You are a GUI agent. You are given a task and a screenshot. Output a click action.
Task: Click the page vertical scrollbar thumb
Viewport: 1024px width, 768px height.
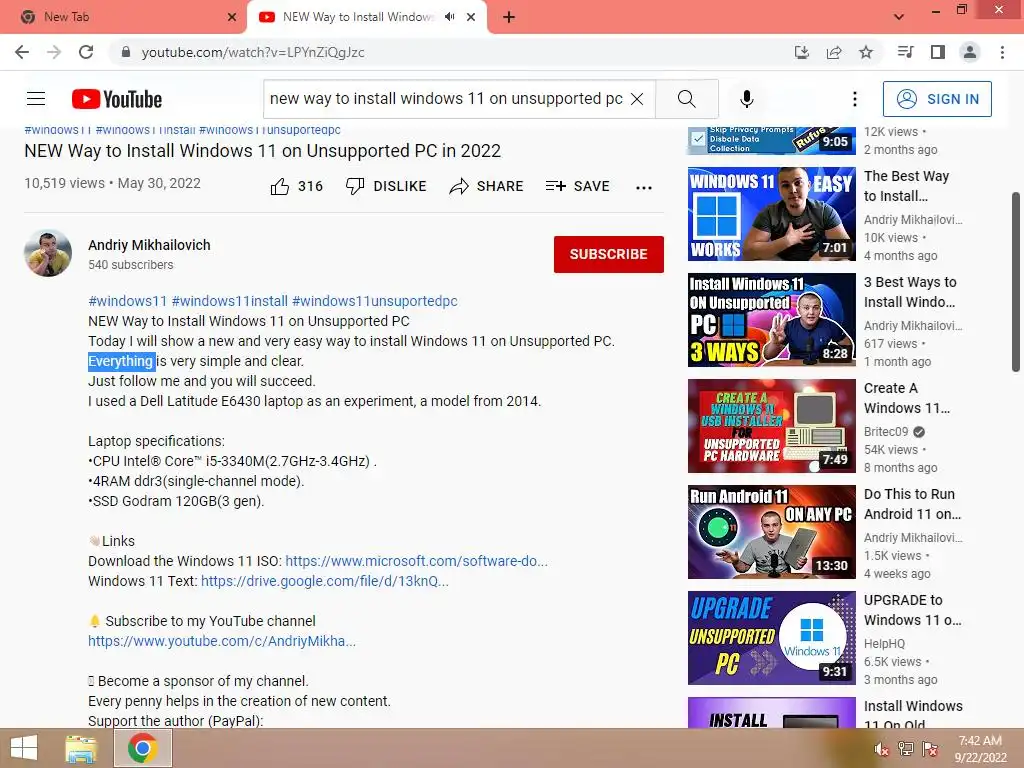tap(1016, 282)
